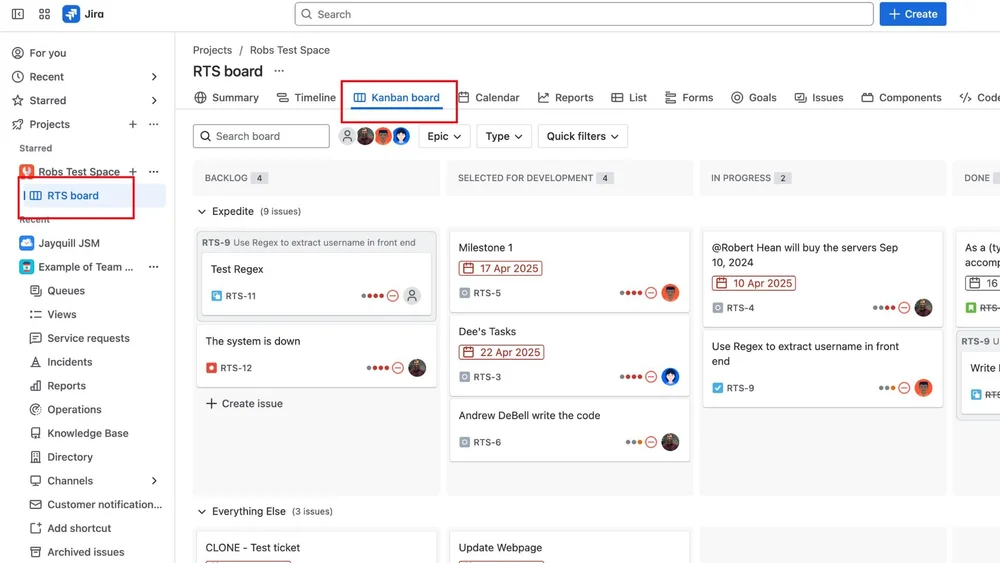
Task: Open the Kanban board tab
Action: pyautogui.click(x=397, y=98)
